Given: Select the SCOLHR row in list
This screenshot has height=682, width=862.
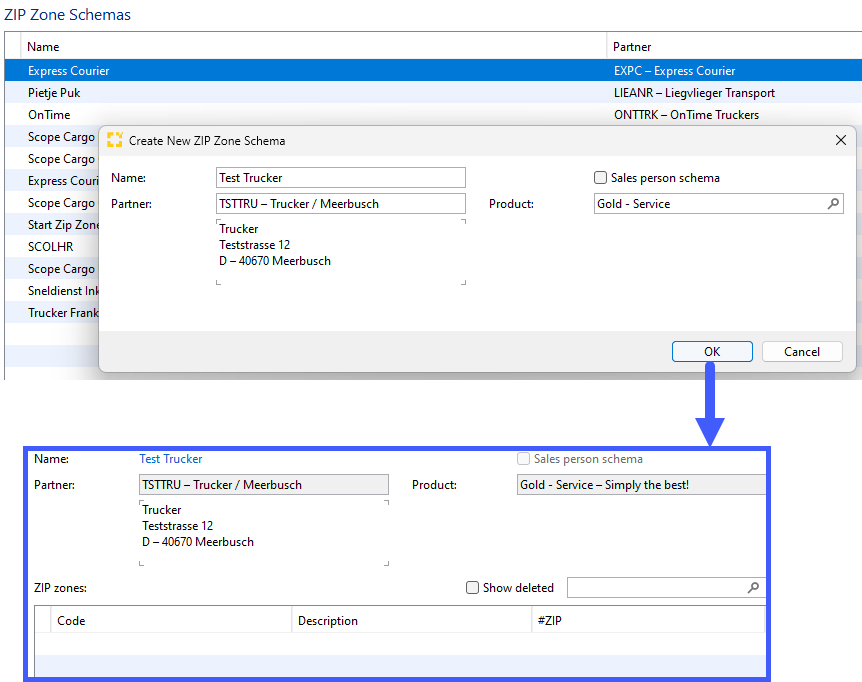Looking at the screenshot, I should [x=52, y=246].
